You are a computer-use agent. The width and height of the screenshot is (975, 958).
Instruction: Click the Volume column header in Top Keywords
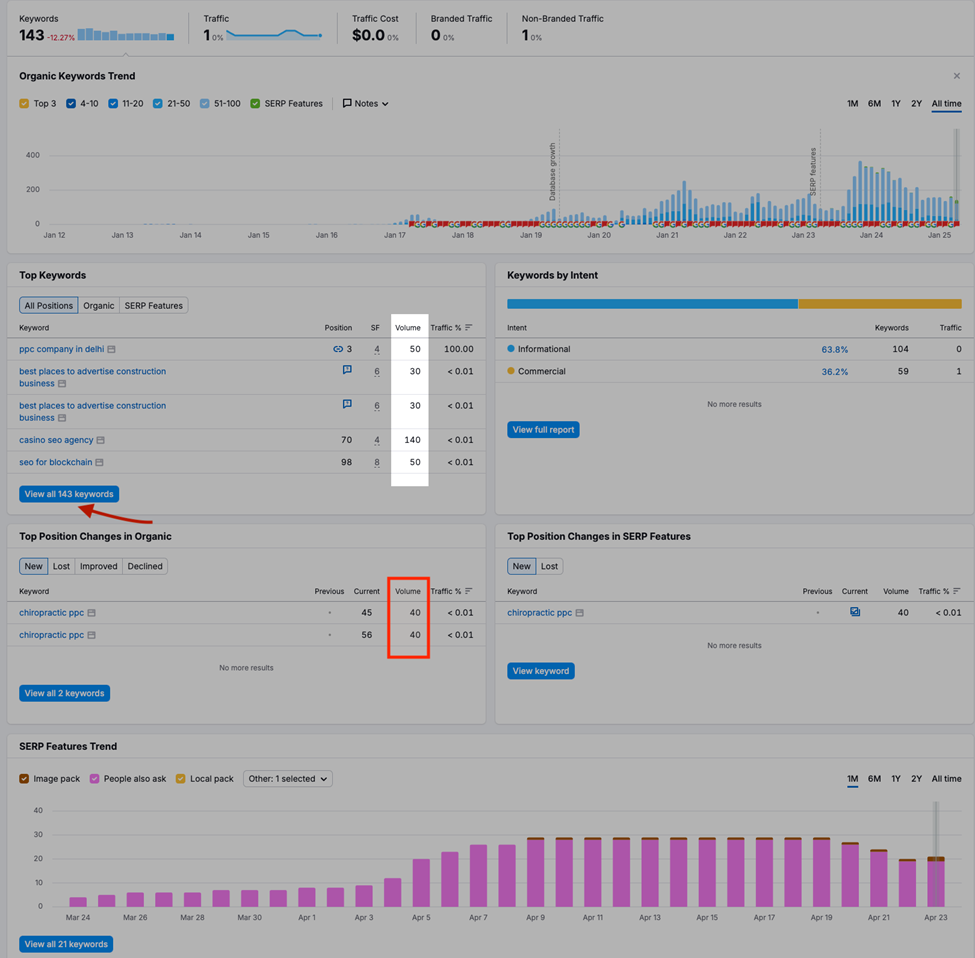point(408,328)
